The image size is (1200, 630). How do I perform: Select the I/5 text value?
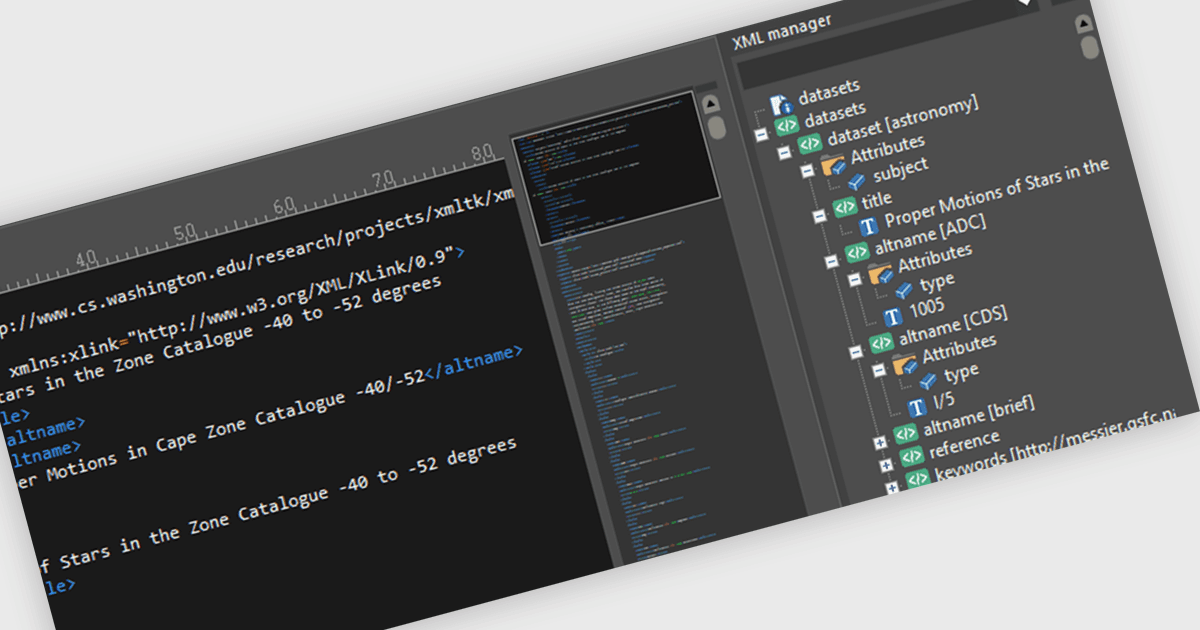943,401
